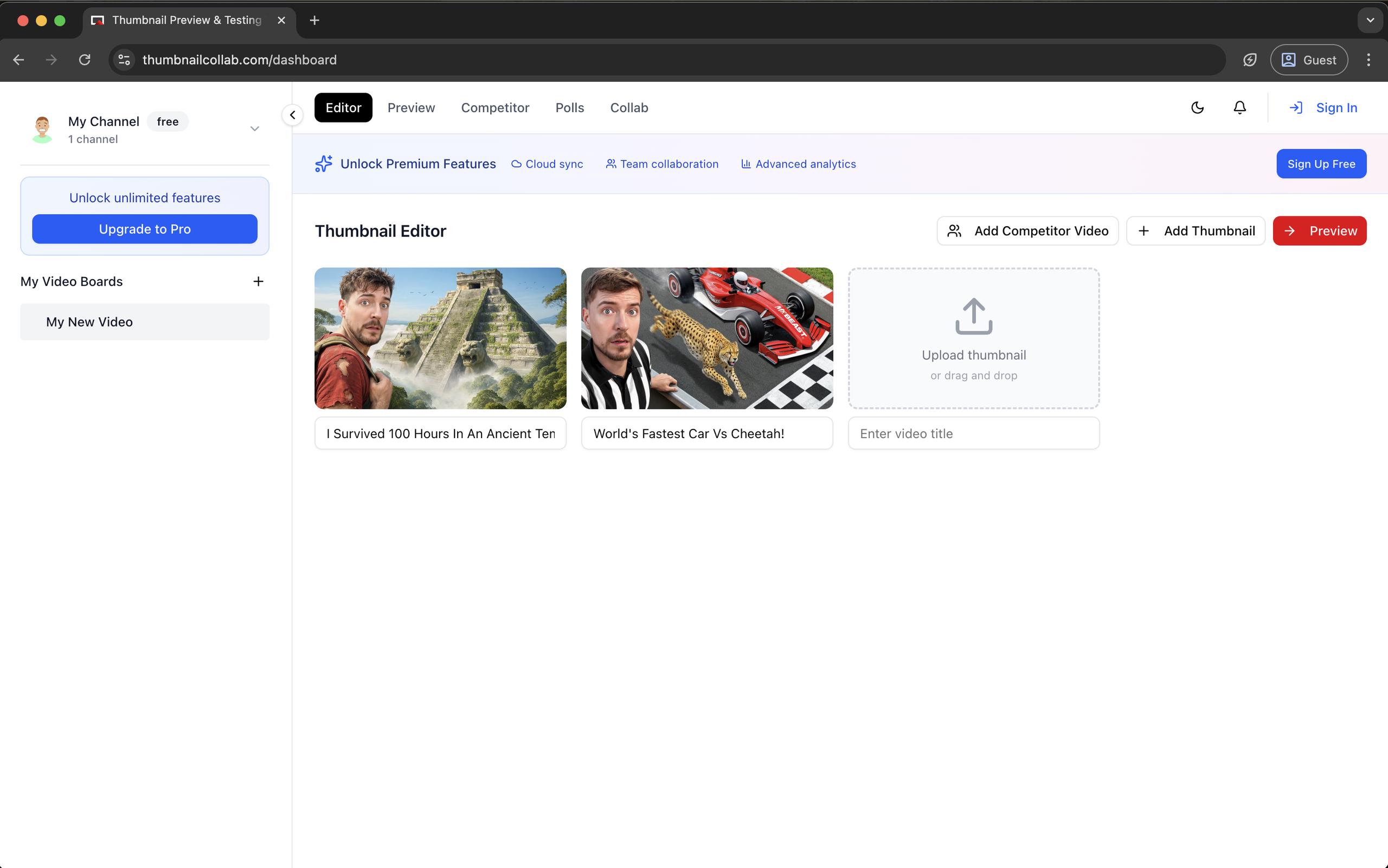Image resolution: width=1388 pixels, height=868 pixels.
Task: Switch to the Competitor tab
Action: (495, 107)
